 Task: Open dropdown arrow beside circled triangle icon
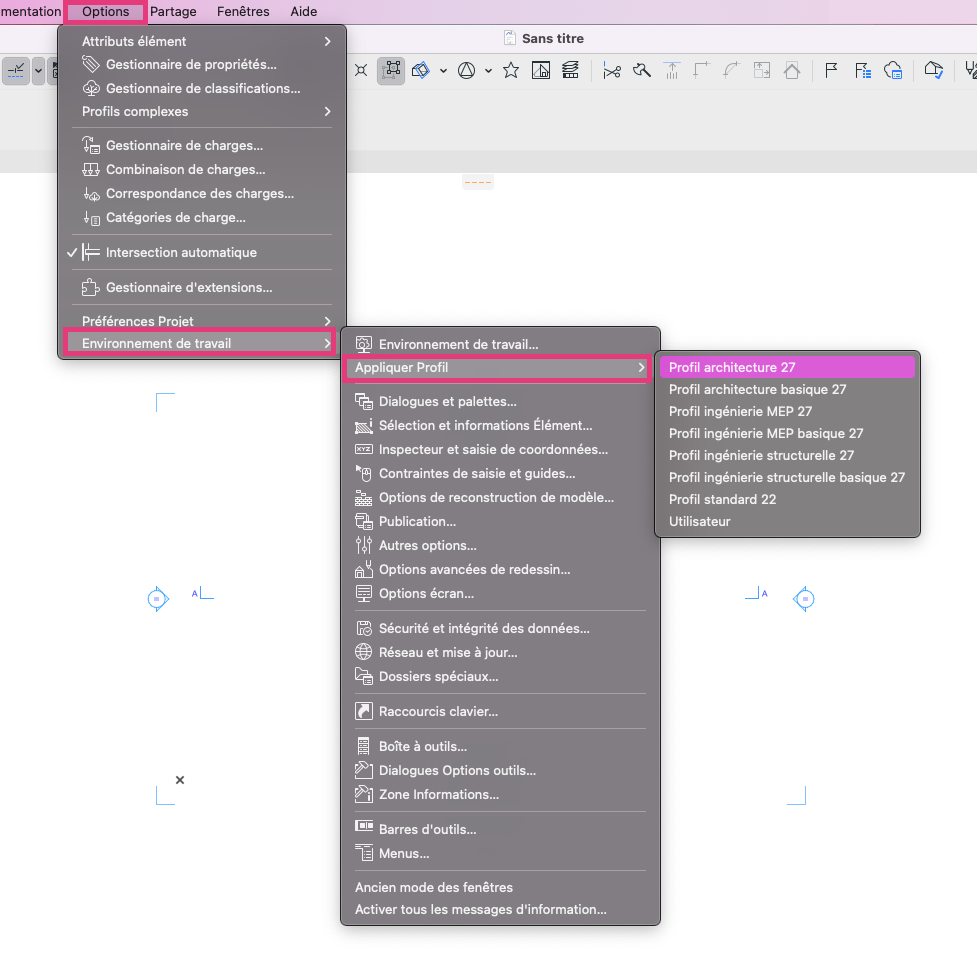[x=488, y=71]
